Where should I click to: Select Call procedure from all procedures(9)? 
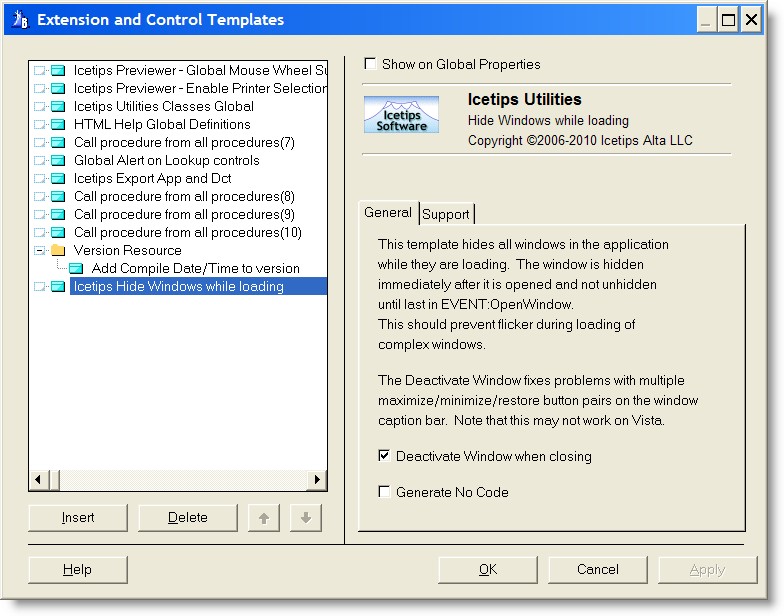point(184,214)
